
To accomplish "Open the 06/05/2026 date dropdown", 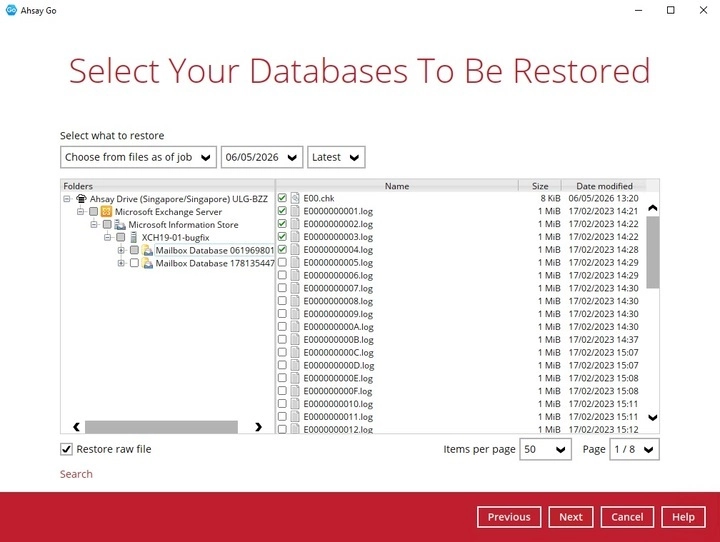I will point(262,157).
